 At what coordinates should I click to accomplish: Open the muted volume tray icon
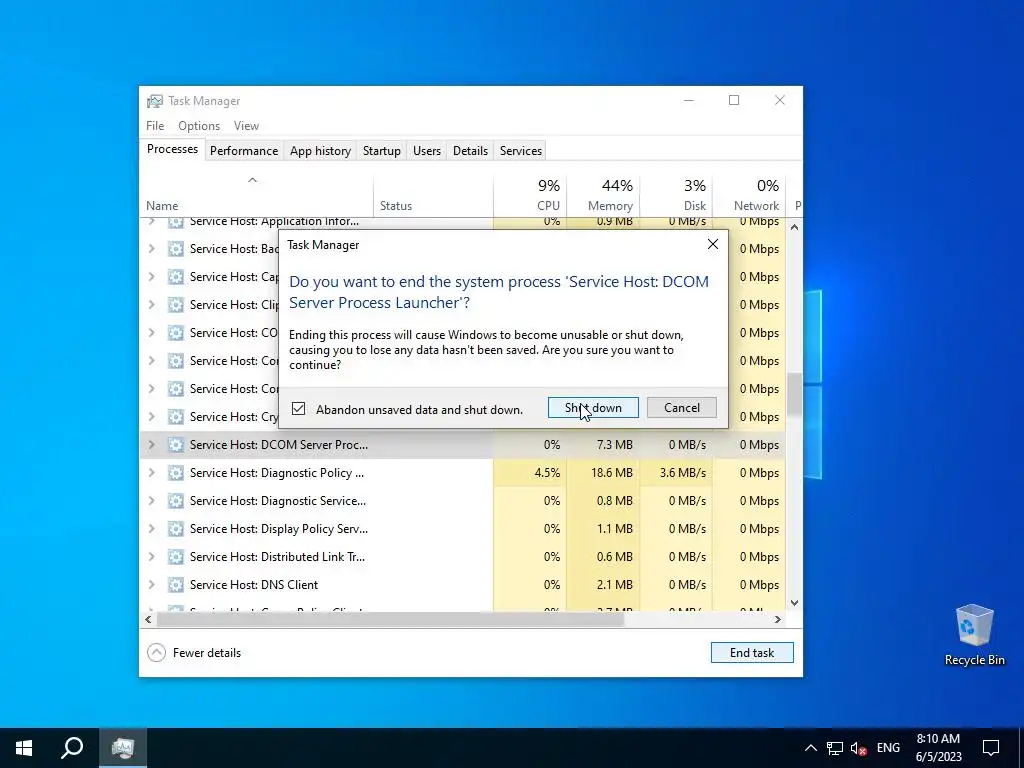coord(859,748)
